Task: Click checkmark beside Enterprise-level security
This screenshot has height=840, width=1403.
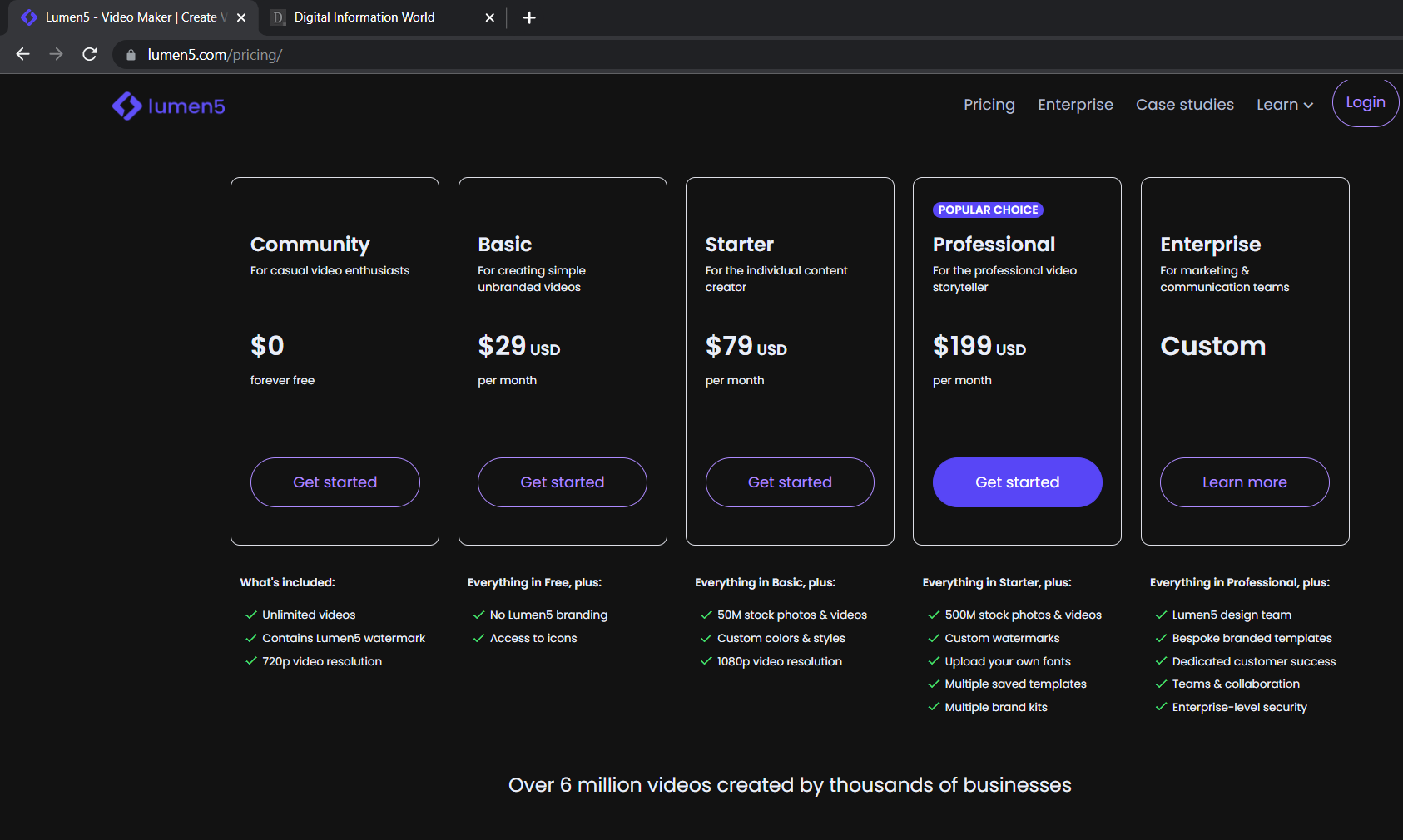Action: [1161, 707]
